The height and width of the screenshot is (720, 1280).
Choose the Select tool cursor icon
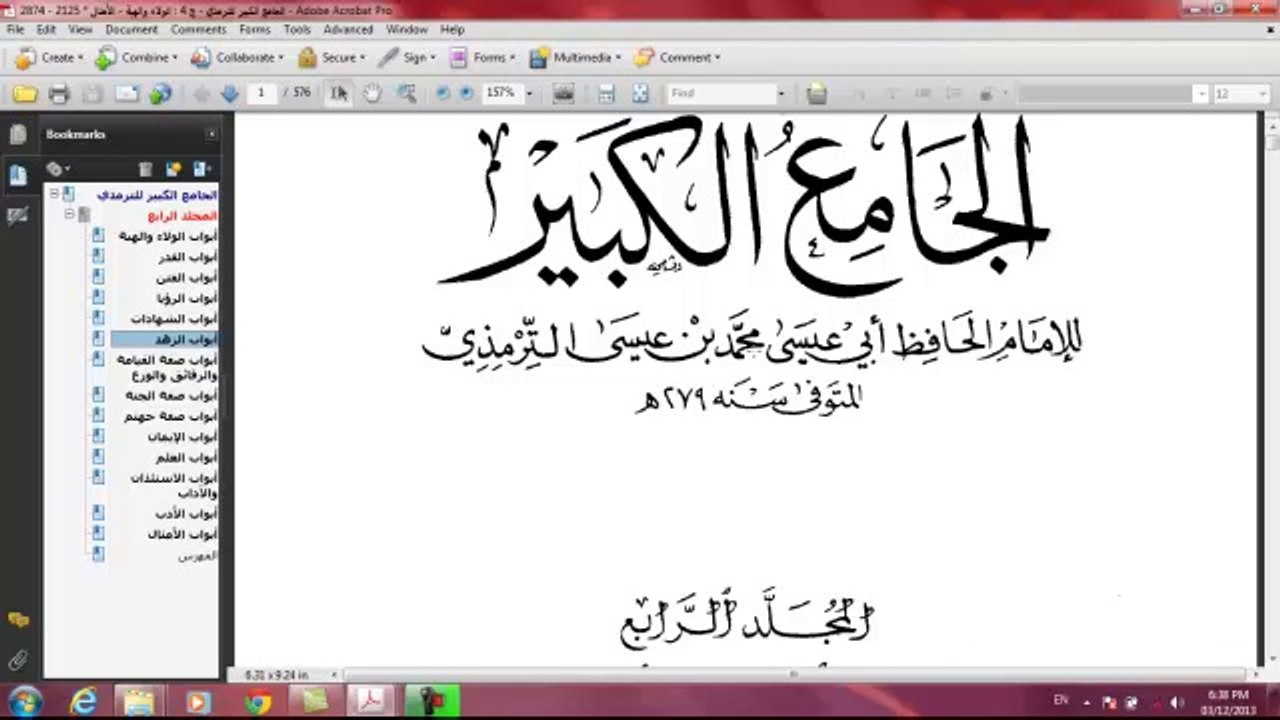[x=339, y=93]
